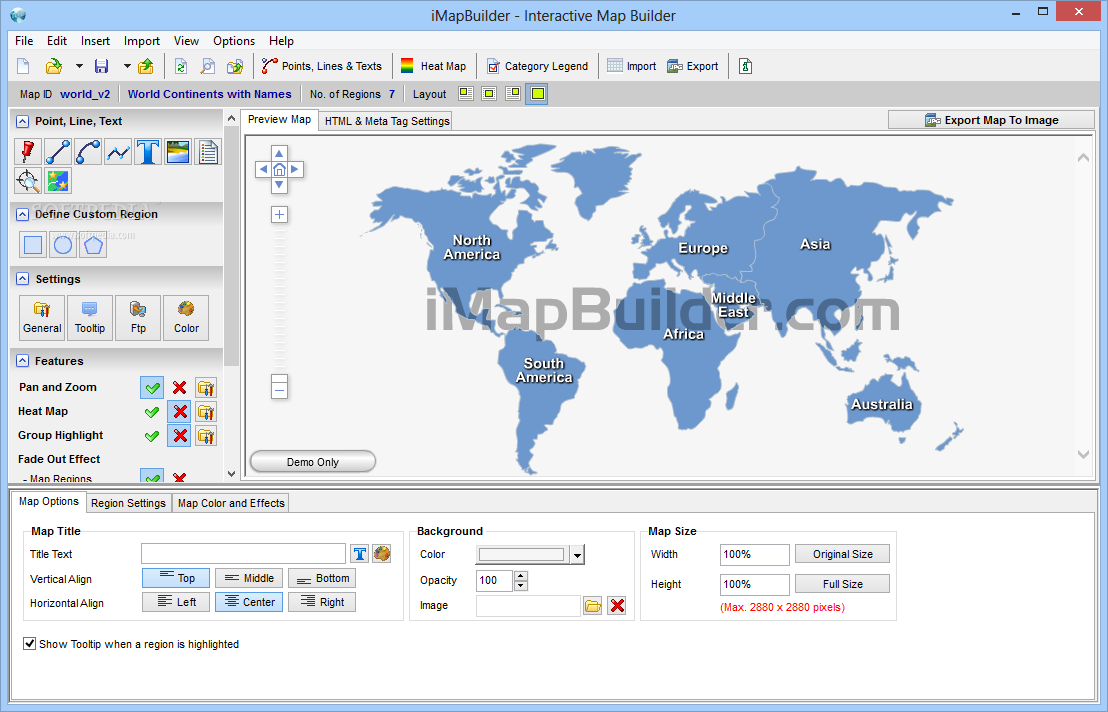
Task: Click the title text font icon
Action: [x=360, y=554]
